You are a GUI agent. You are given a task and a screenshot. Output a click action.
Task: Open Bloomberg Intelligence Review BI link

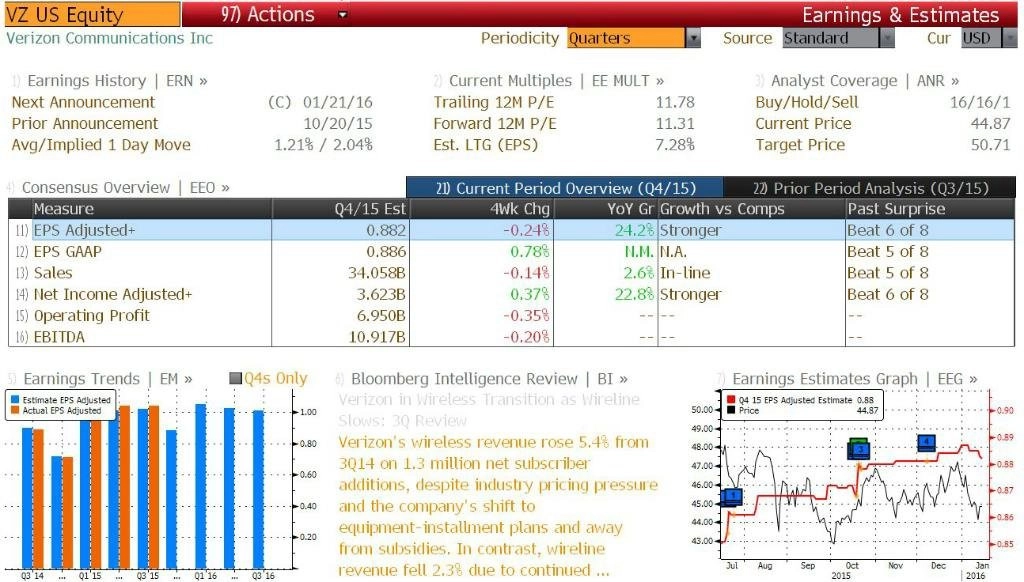click(489, 379)
